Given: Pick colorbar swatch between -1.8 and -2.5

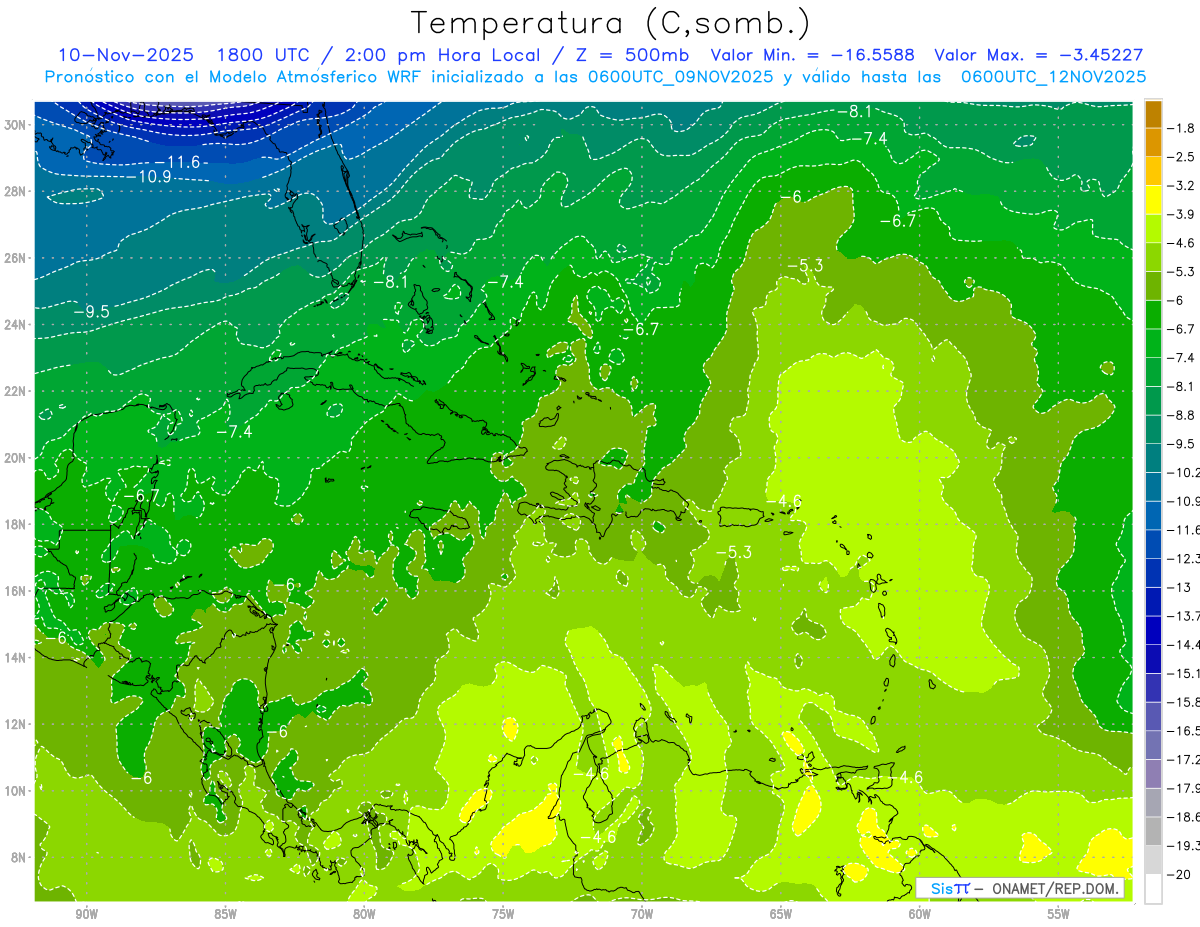Looking at the screenshot, I should 1153,142.
